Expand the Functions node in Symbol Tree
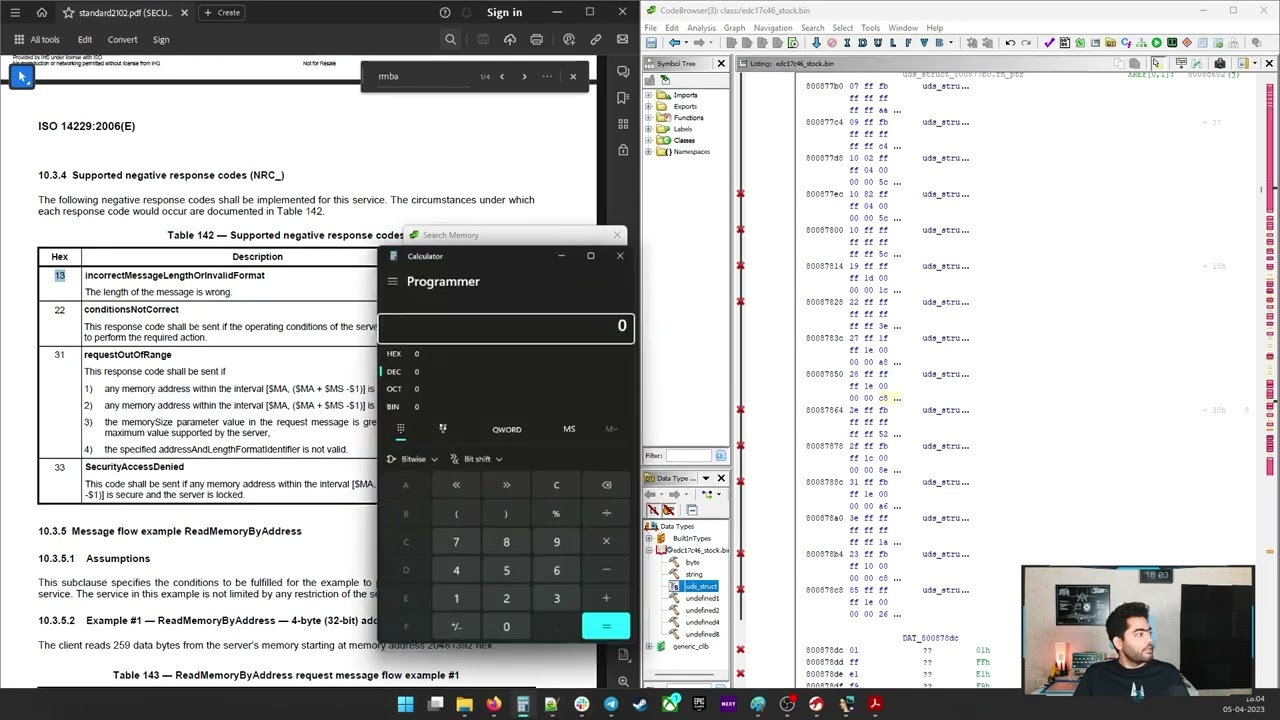The image size is (1280, 720). tap(648, 118)
